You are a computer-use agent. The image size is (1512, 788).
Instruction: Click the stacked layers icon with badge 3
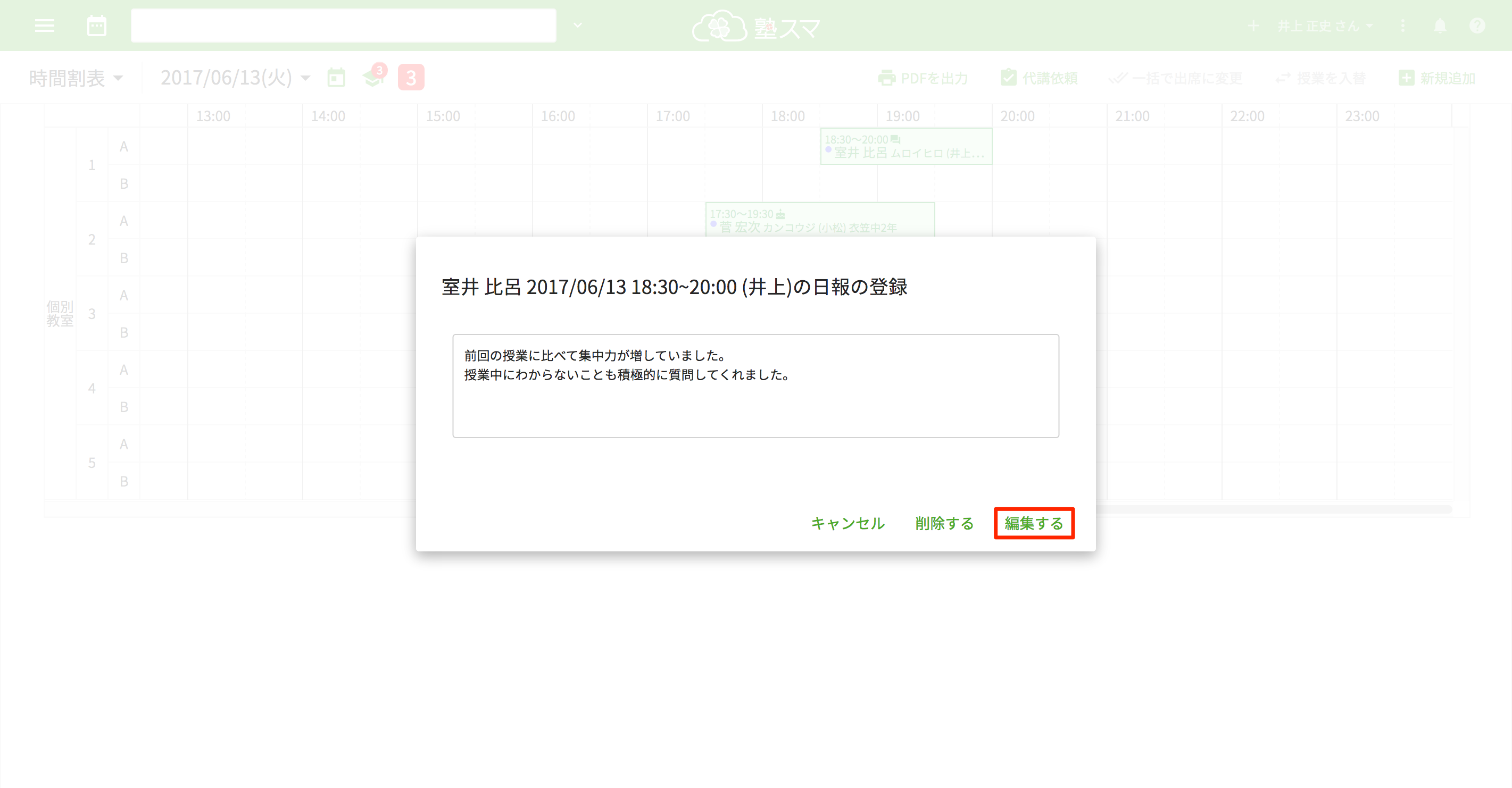(373, 78)
